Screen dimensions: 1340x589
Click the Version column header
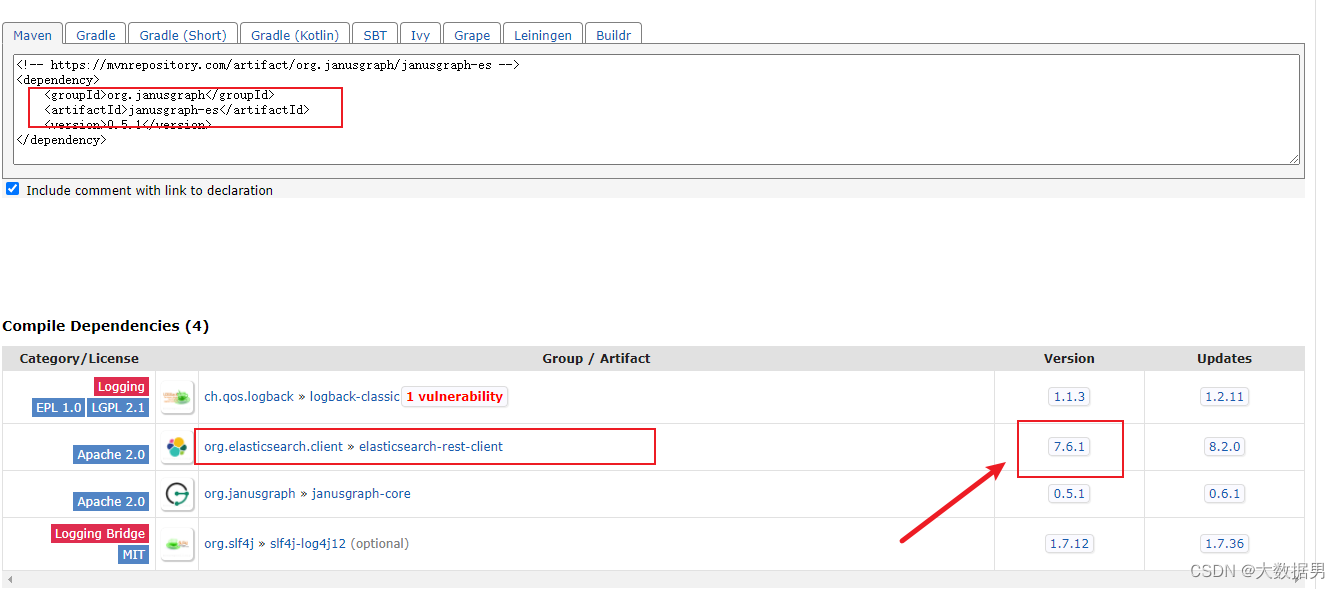click(1069, 358)
